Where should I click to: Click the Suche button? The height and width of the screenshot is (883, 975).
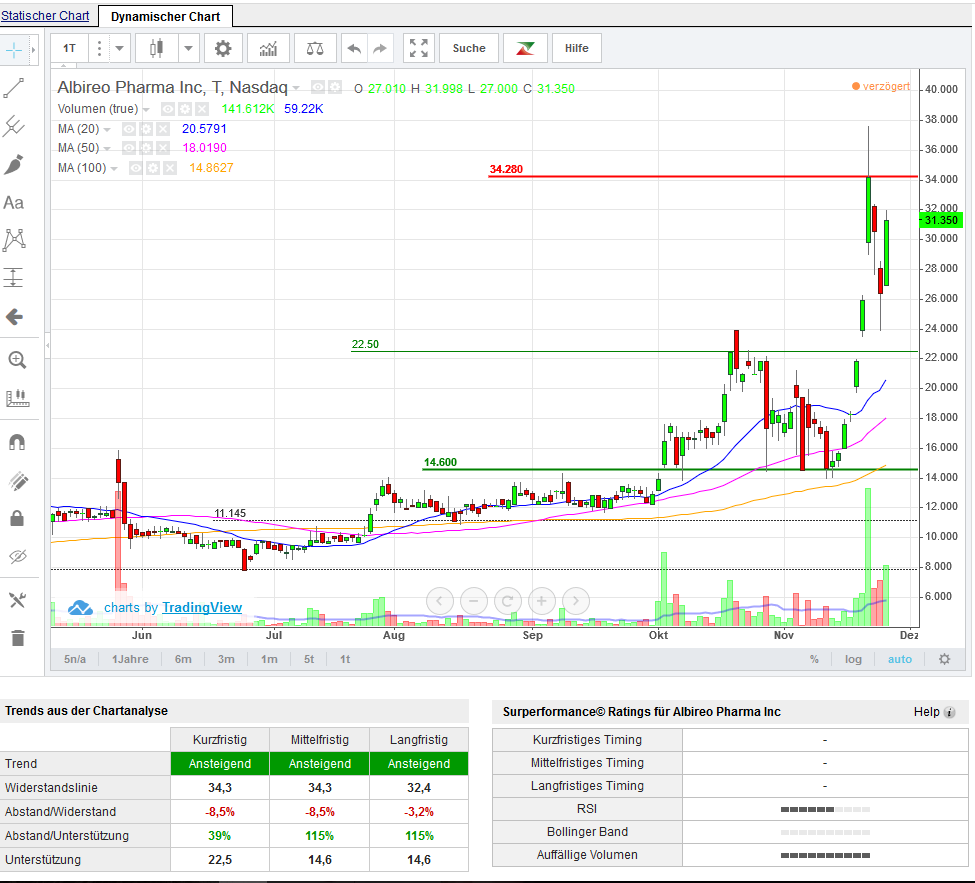(469, 49)
